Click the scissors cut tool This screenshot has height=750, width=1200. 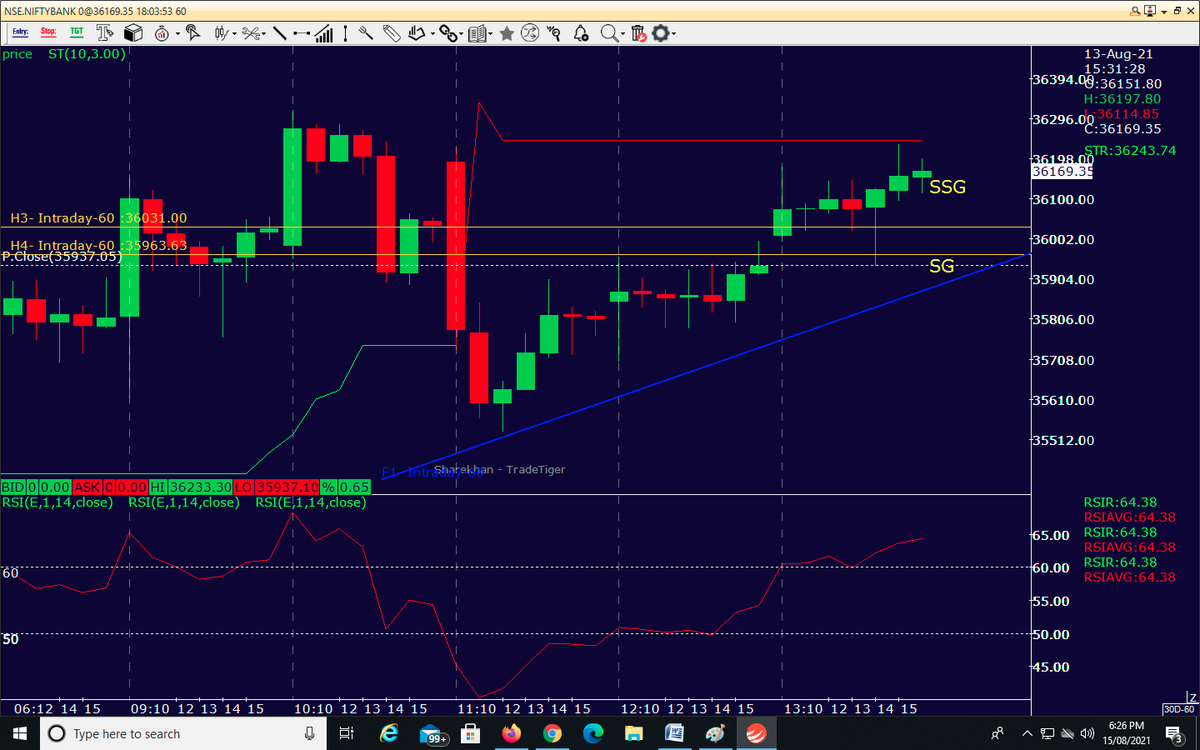(250, 33)
